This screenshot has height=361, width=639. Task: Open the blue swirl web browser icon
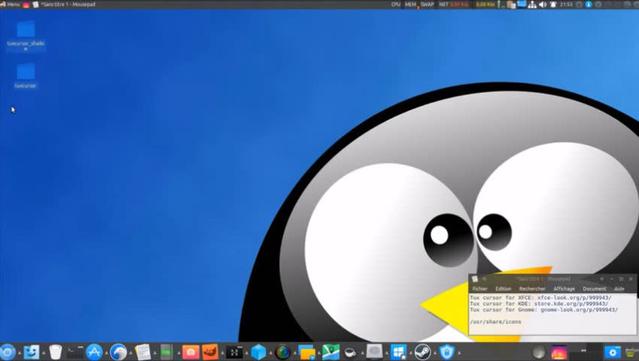click(119, 352)
